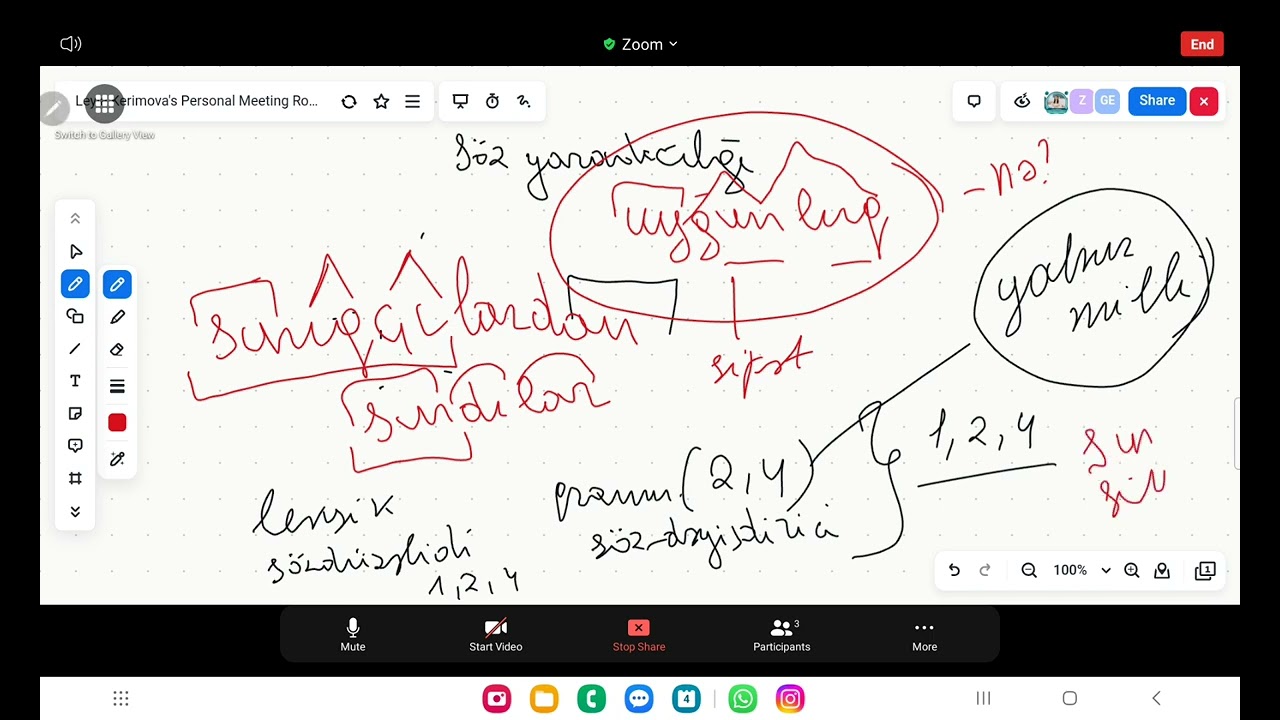
Task: Select the arrow pointer tool
Action: 75,252
